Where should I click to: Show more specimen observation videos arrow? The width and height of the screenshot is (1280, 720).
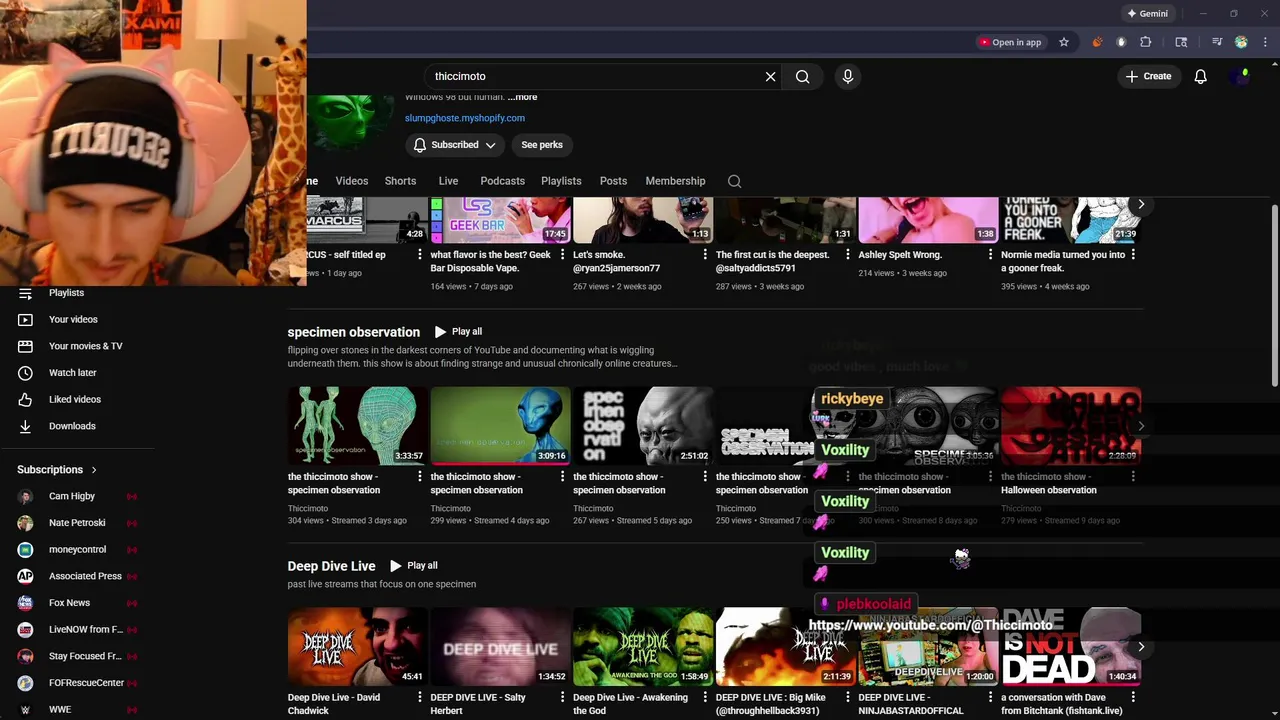pos(1140,426)
